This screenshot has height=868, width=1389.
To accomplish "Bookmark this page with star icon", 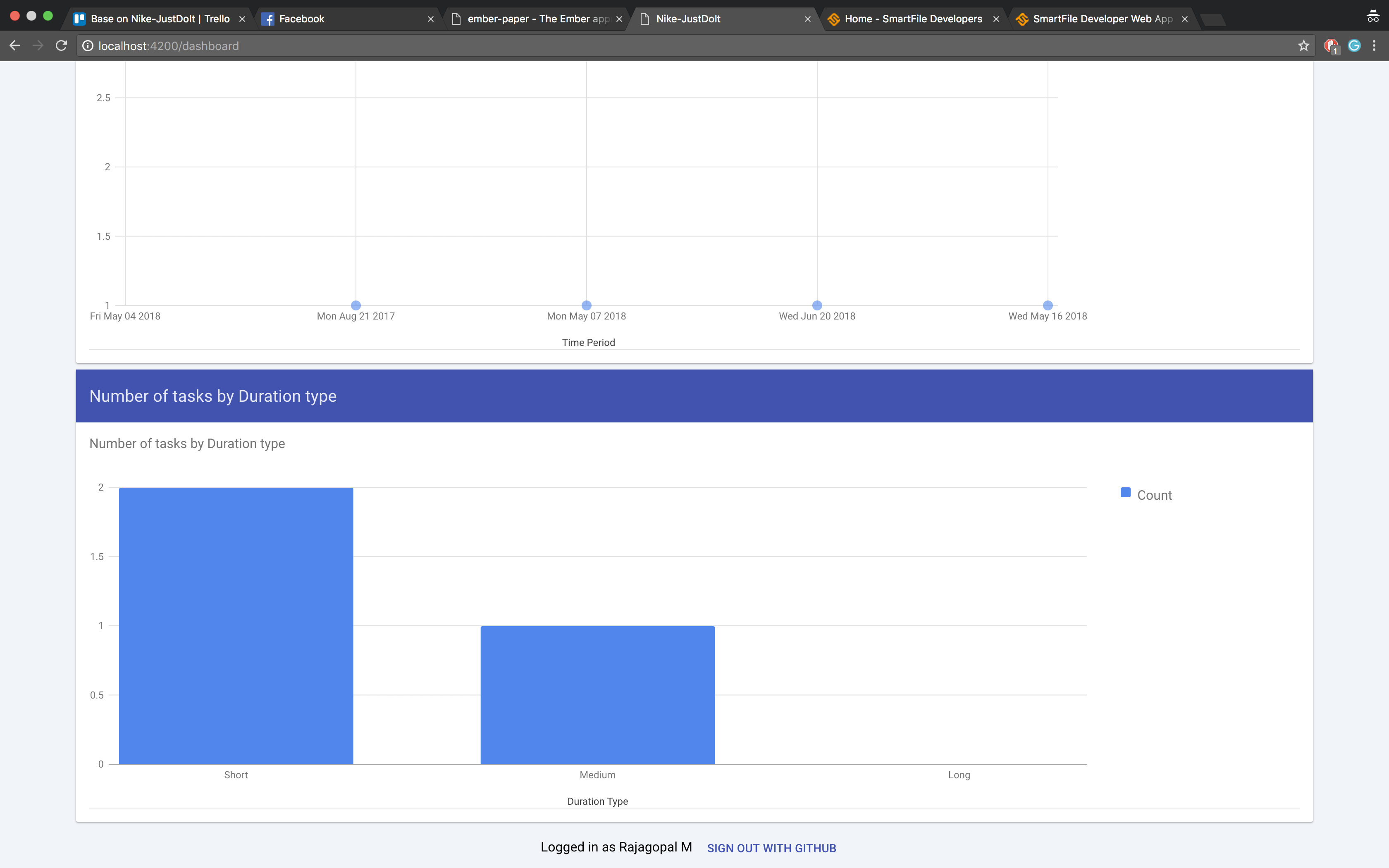I will [x=1303, y=46].
